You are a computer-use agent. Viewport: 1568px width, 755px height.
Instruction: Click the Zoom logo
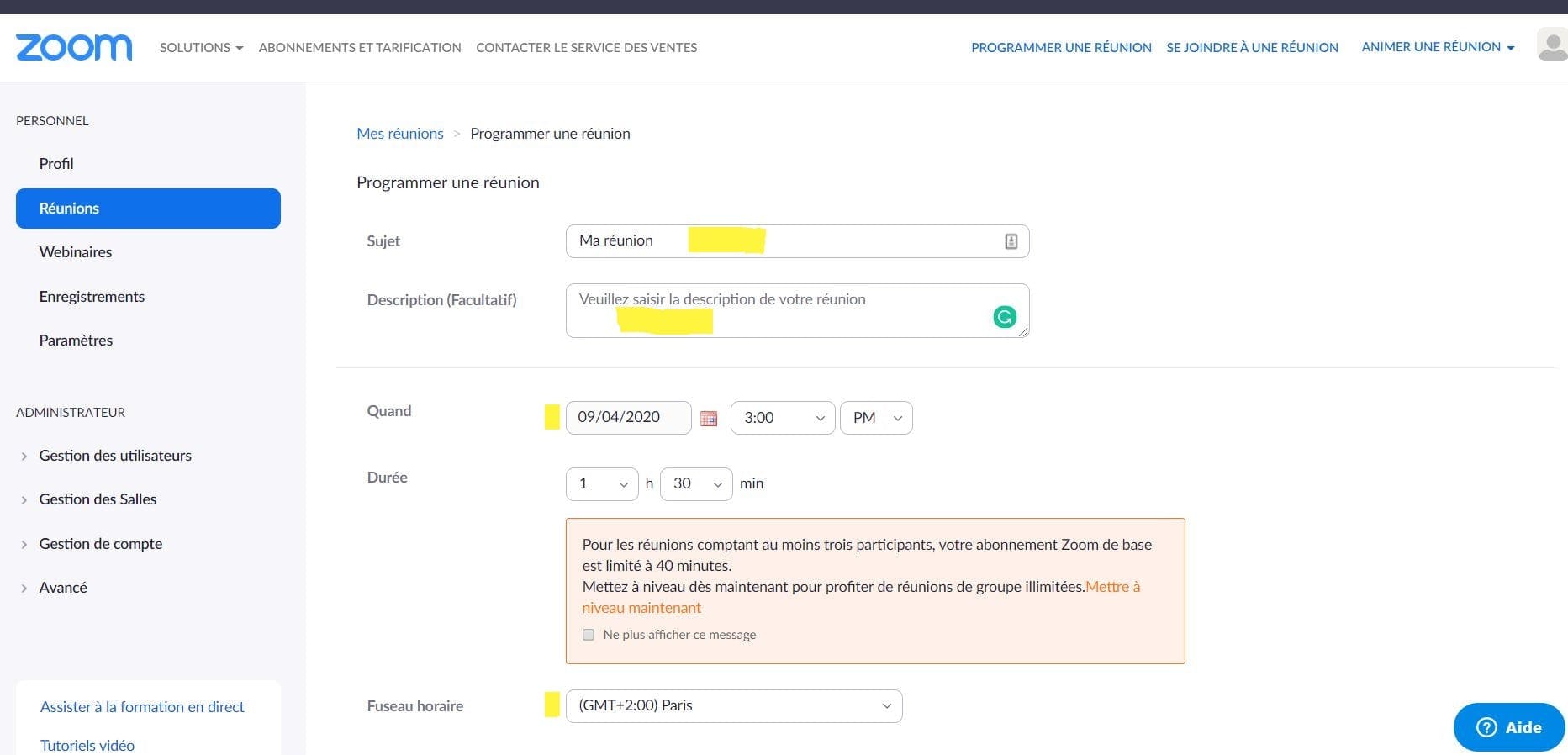[74, 48]
